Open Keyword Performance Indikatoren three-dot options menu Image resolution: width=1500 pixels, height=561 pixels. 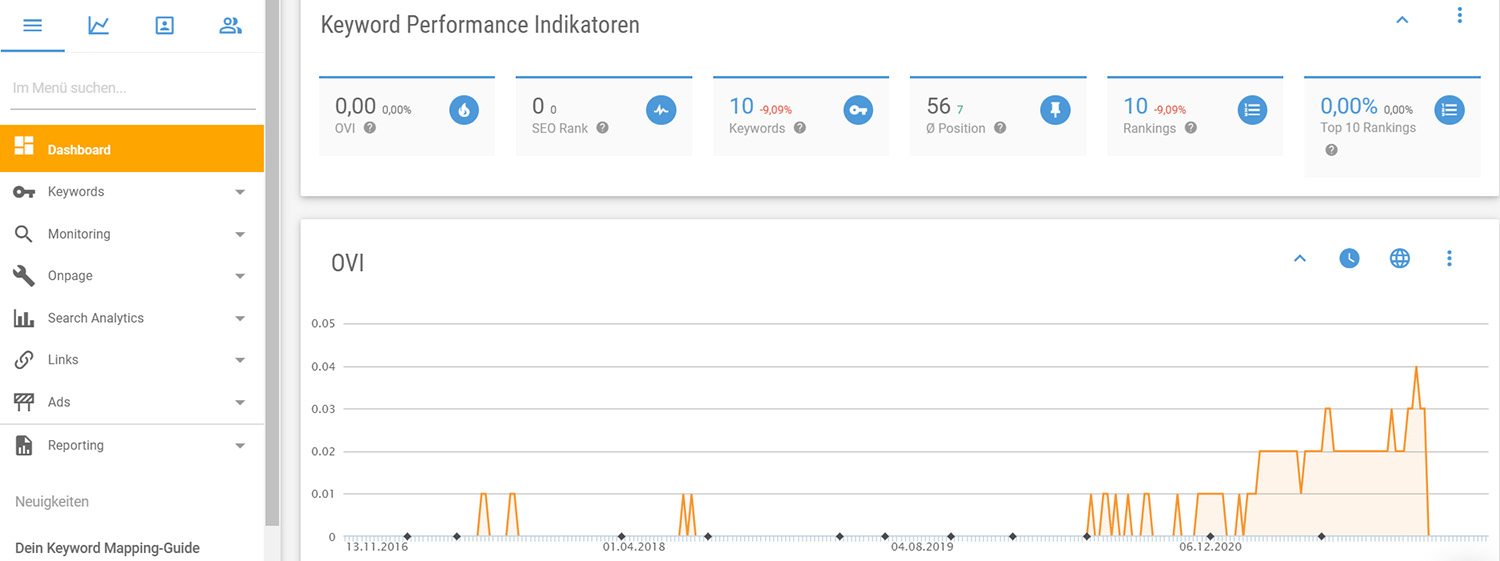coord(1459,16)
